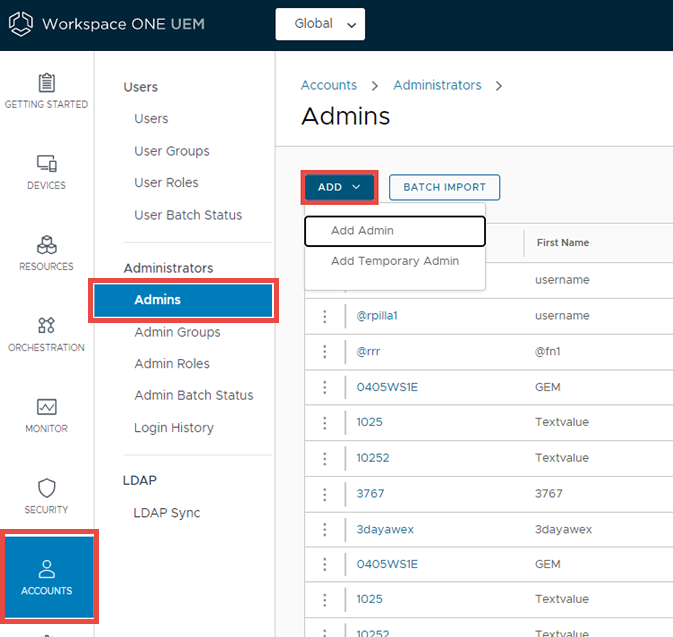Open the Devices section
Viewport: 673px width, 637px height.
(x=46, y=172)
